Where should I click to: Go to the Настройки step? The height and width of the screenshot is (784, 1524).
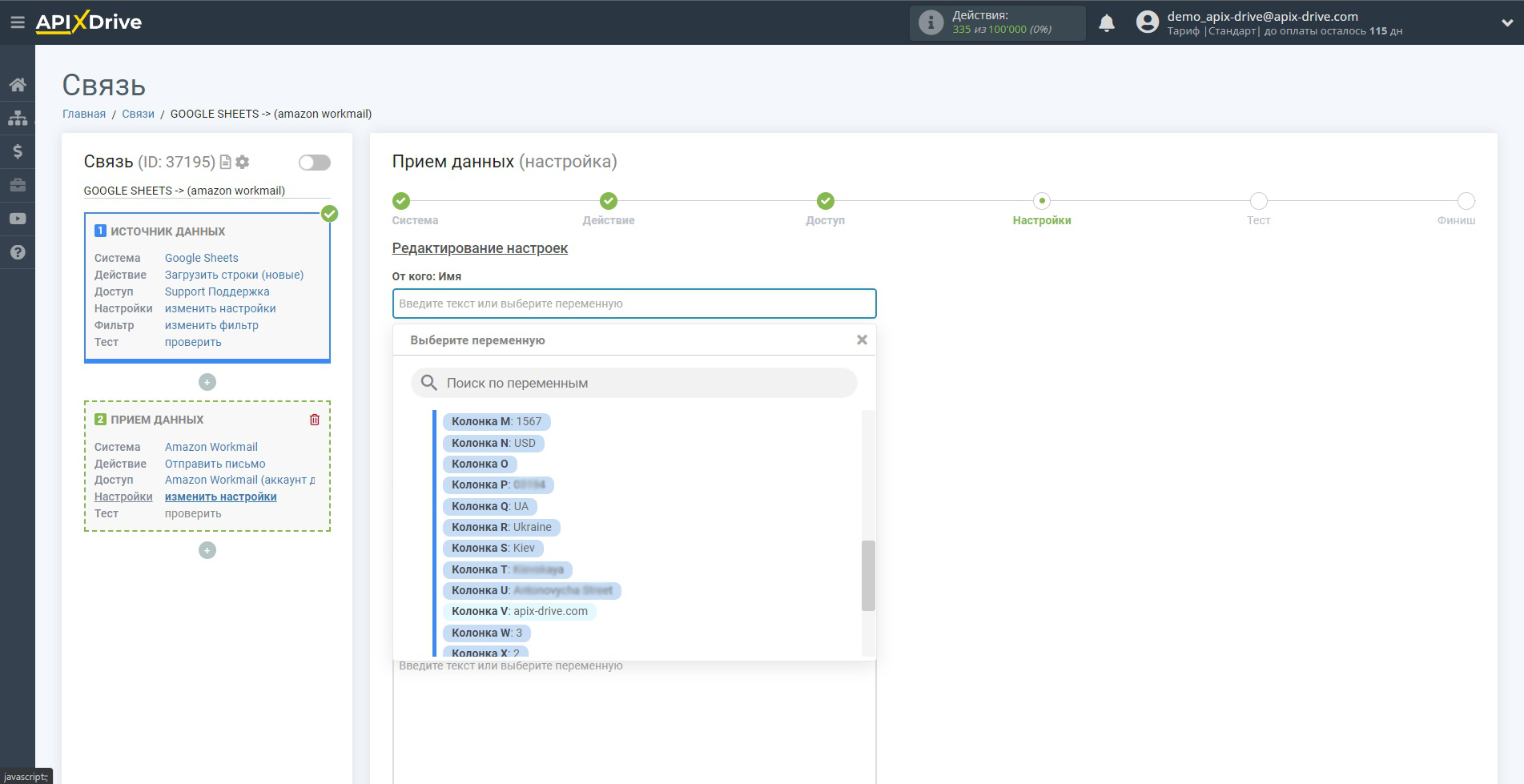pyautogui.click(x=1042, y=201)
